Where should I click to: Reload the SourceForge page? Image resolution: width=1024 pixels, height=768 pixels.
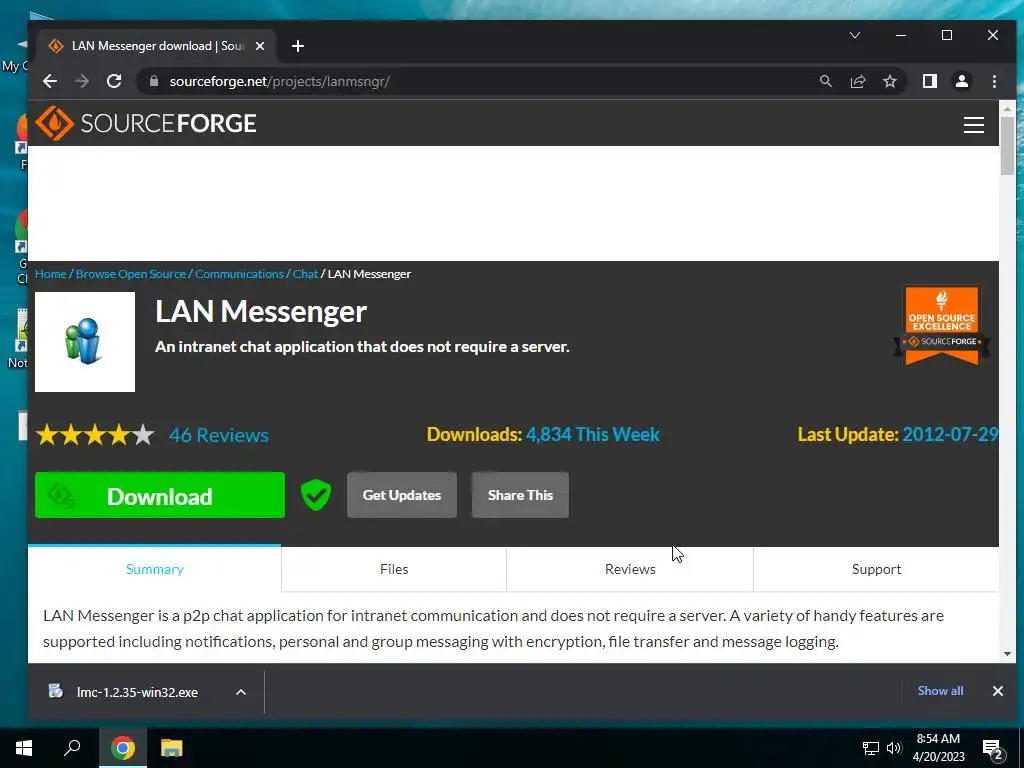(114, 81)
